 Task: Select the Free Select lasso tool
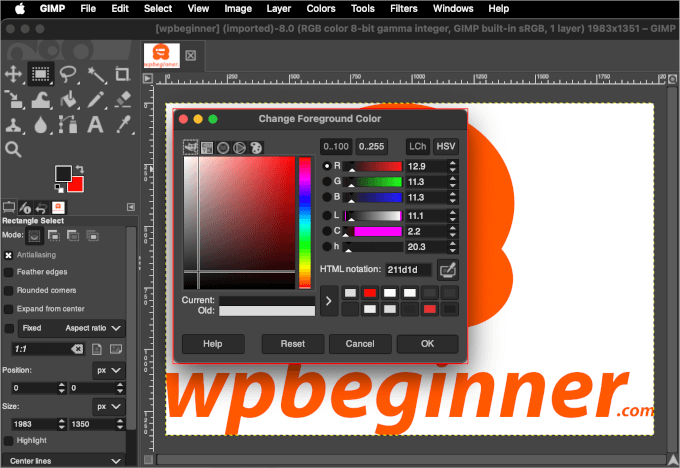(68, 73)
